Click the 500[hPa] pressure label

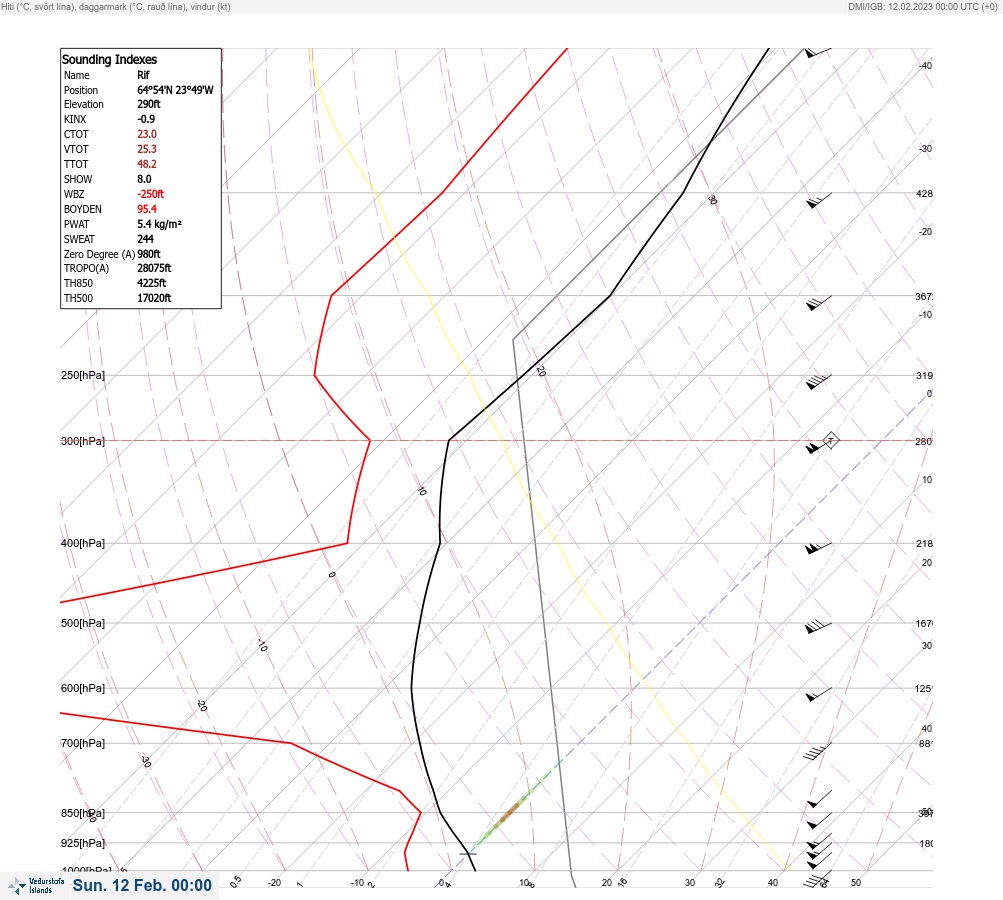[x=83, y=623]
